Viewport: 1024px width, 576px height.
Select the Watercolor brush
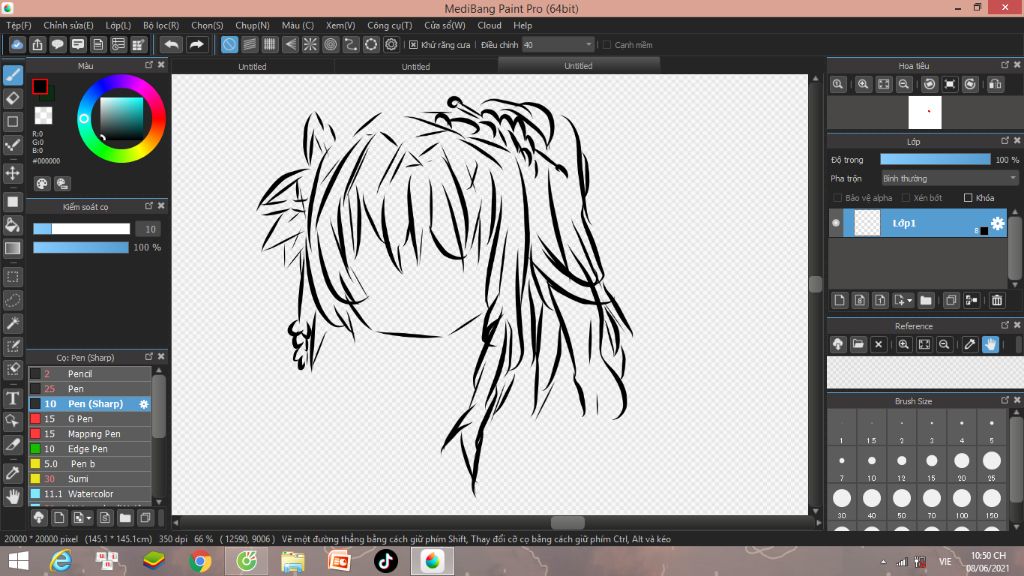click(x=90, y=494)
